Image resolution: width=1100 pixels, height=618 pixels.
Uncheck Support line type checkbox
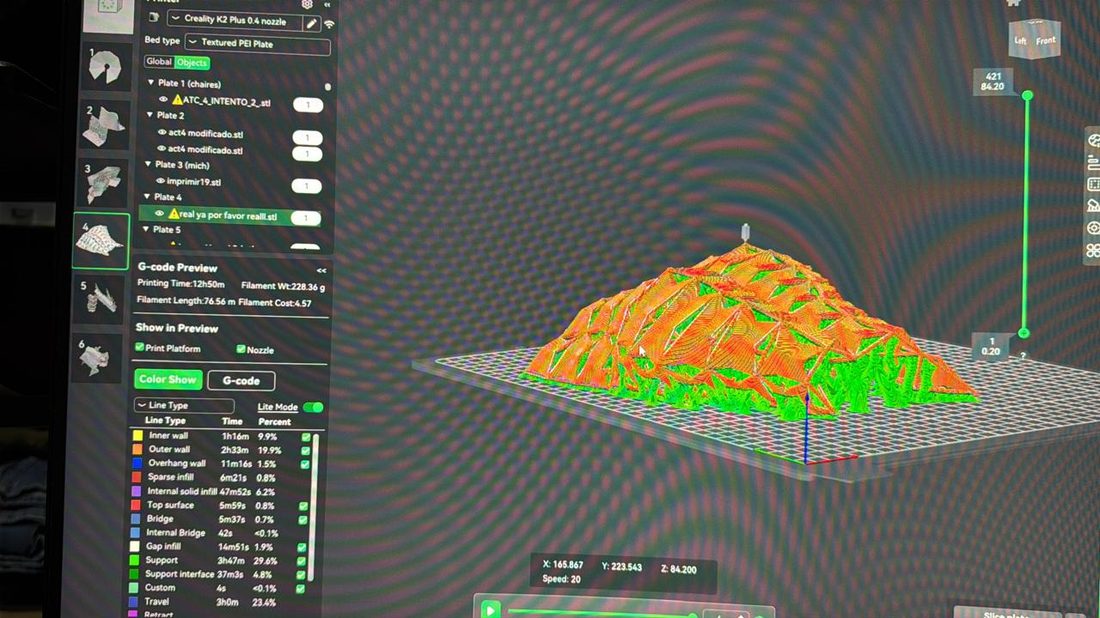pos(302,561)
